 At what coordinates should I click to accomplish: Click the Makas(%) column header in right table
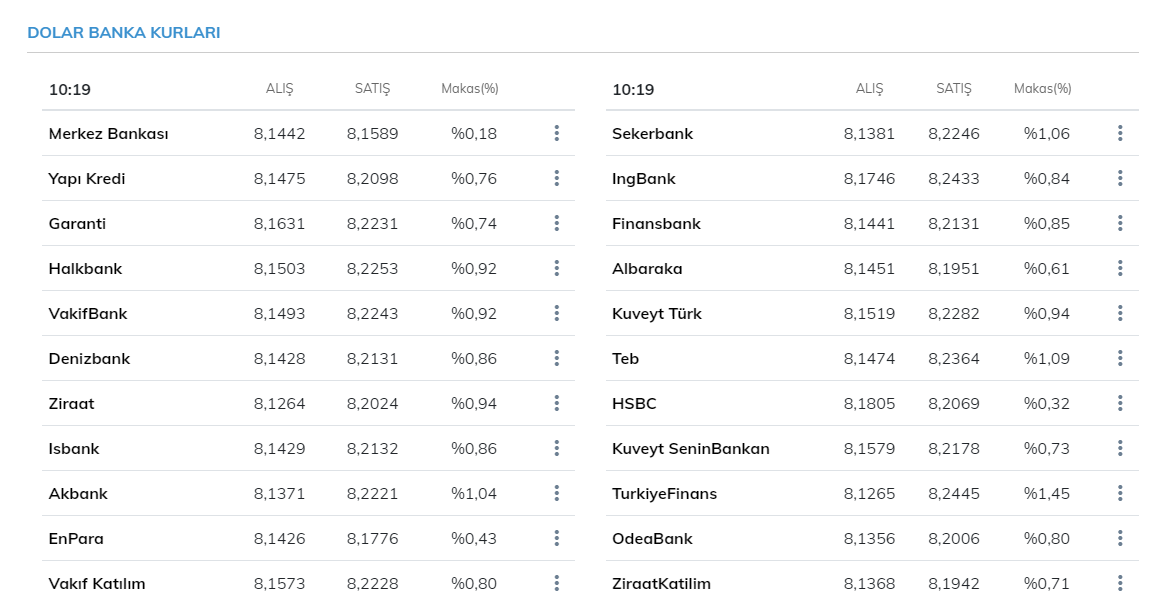[x=1042, y=89]
